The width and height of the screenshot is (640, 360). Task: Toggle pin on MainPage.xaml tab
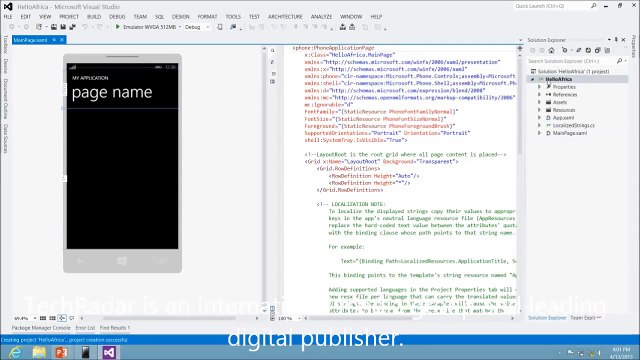[54, 40]
